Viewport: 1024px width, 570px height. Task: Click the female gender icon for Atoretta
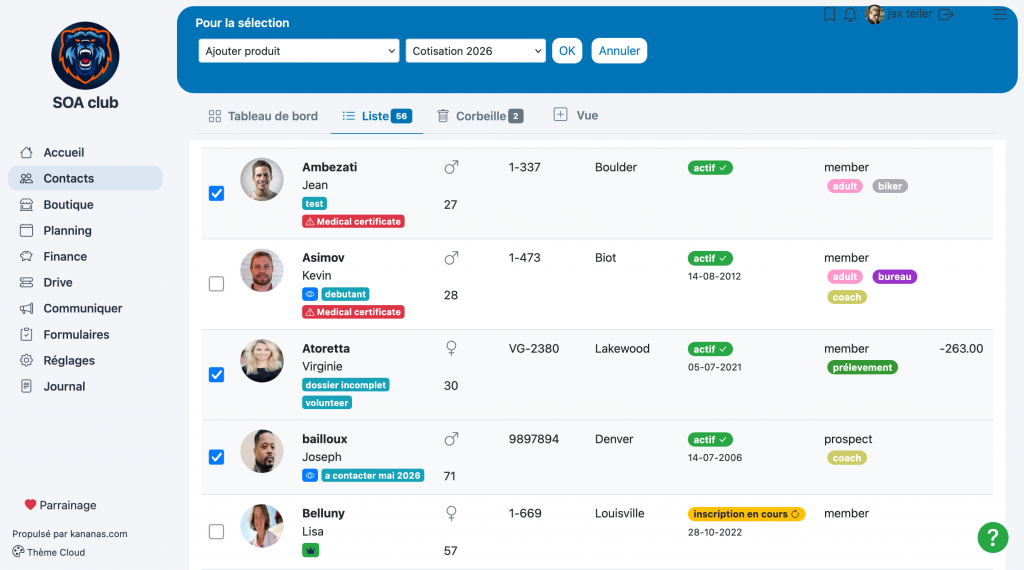451,349
